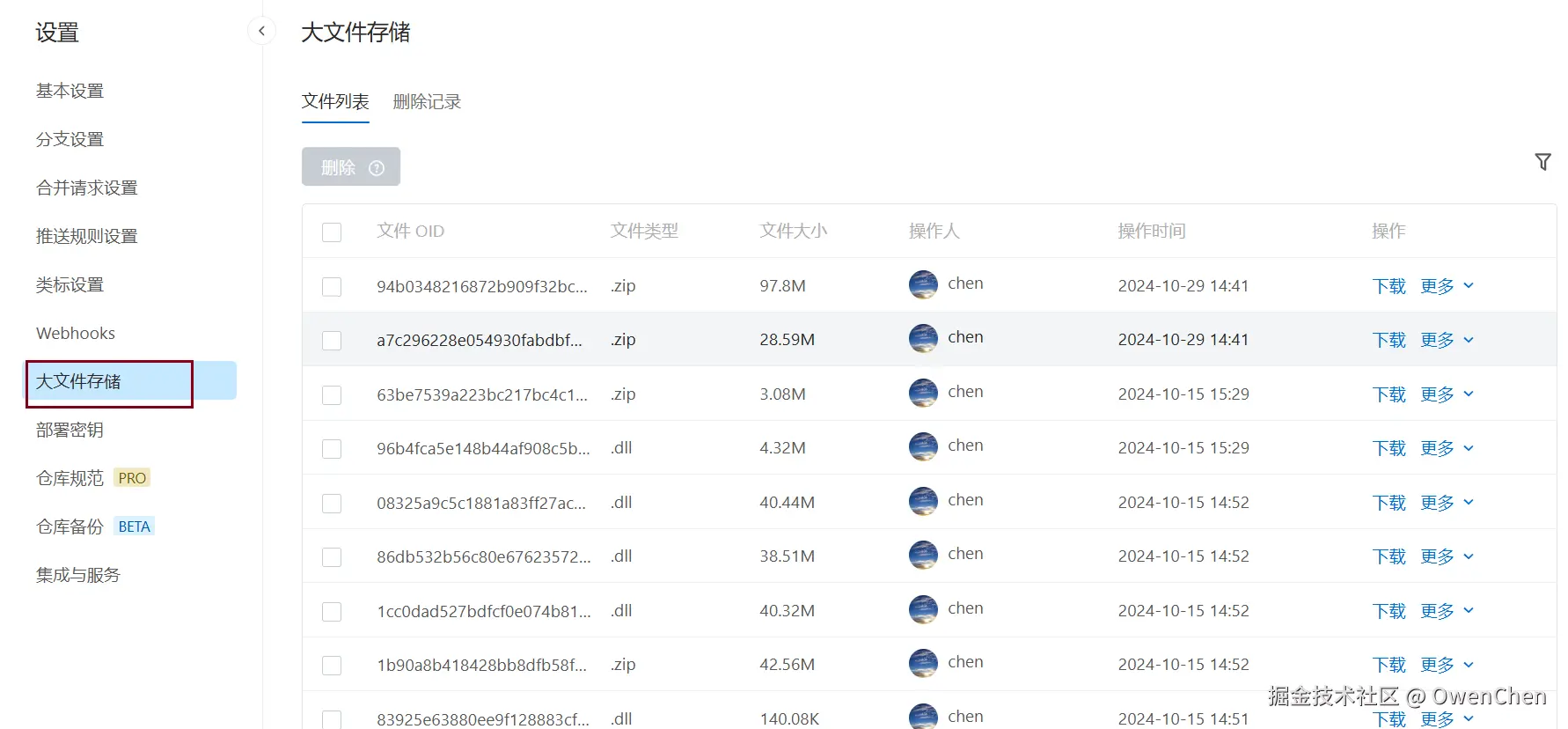Download the 42.56M zip file
The image size is (1568, 729).
coord(1388,665)
